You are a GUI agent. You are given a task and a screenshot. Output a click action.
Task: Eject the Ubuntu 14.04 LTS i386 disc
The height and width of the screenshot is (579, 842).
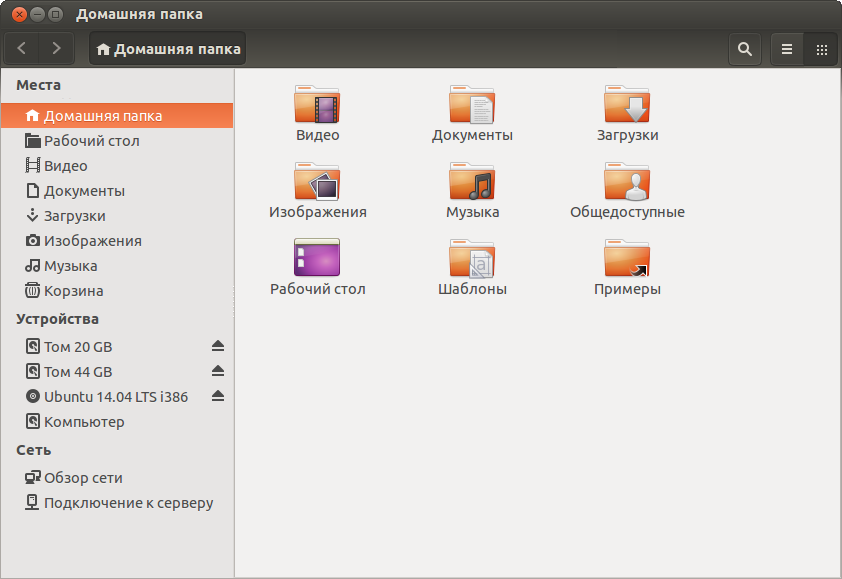point(217,396)
